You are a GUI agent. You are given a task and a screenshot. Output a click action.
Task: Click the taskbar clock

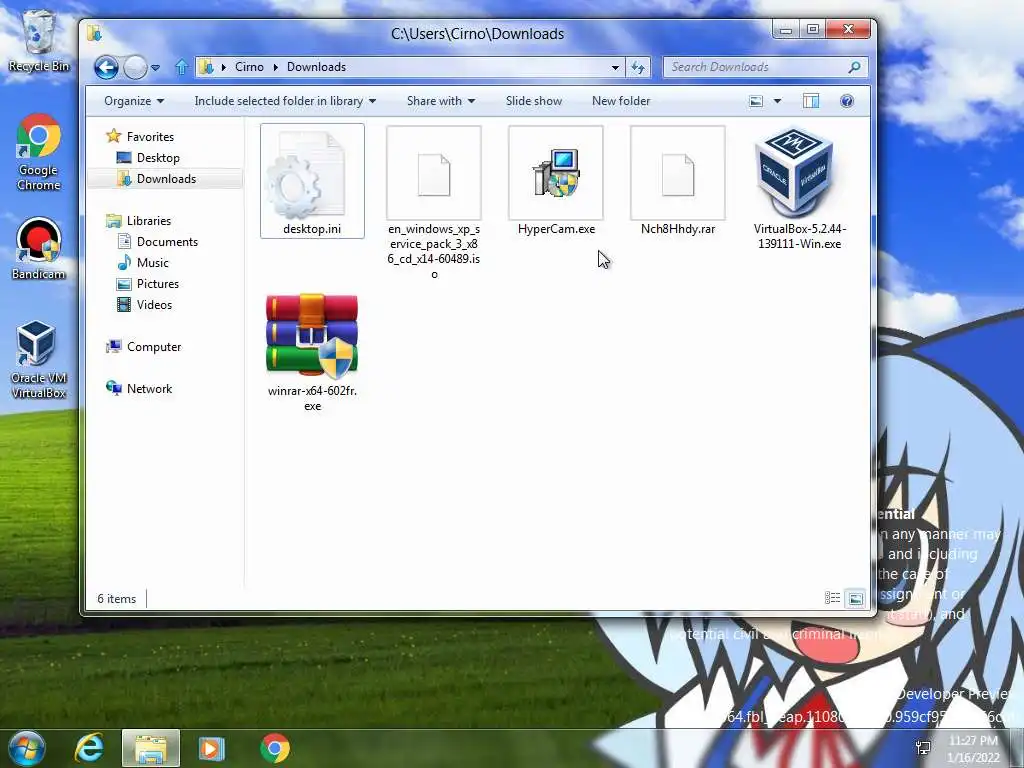tap(974, 749)
